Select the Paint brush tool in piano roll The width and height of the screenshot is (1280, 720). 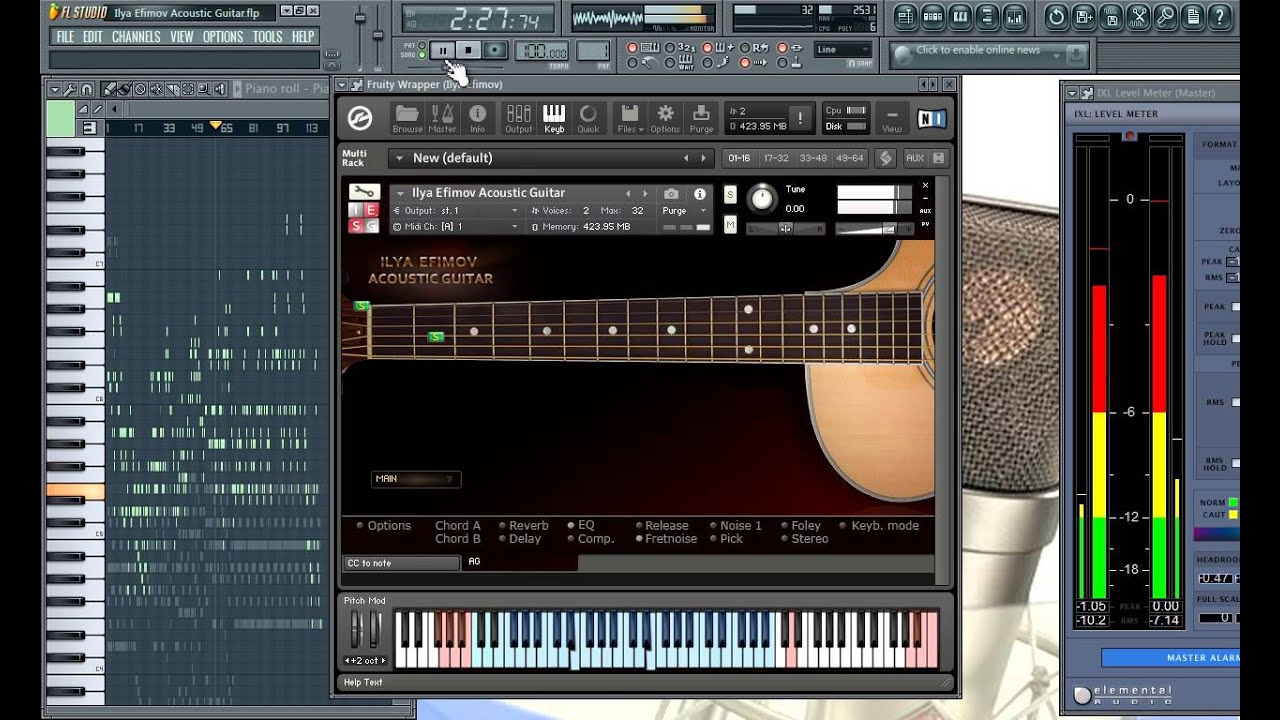(125, 89)
